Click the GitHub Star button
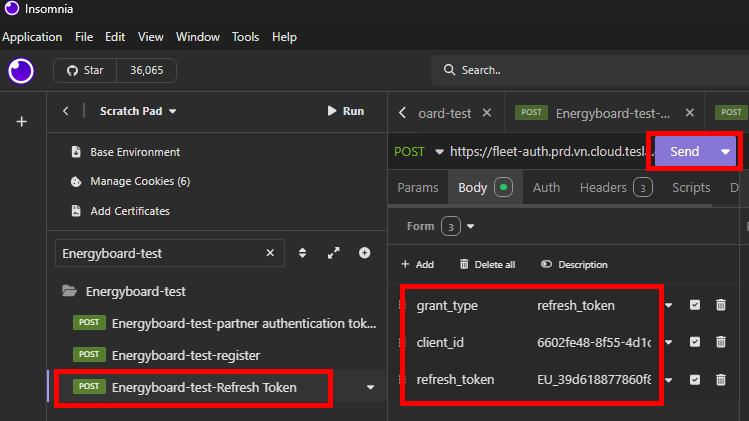This screenshot has width=749, height=421. click(85, 71)
